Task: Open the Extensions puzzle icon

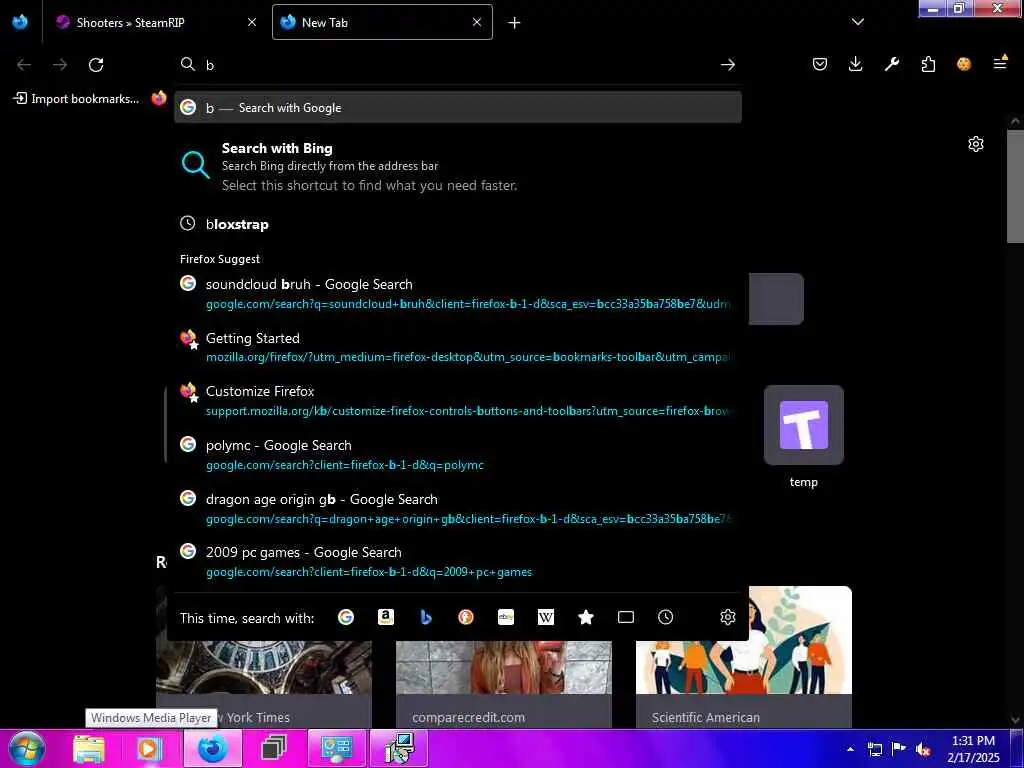Action: pyautogui.click(x=928, y=64)
